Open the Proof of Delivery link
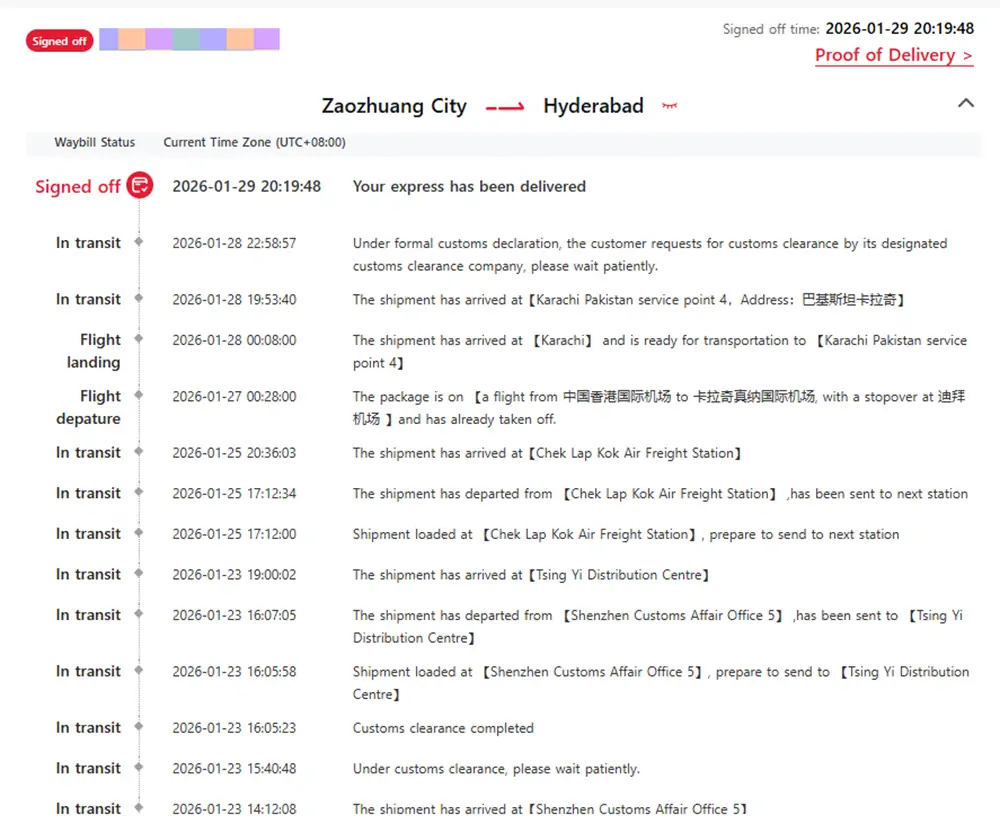Image resolution: width=1000 pixels, height=832 pixels. pos(894,55)
